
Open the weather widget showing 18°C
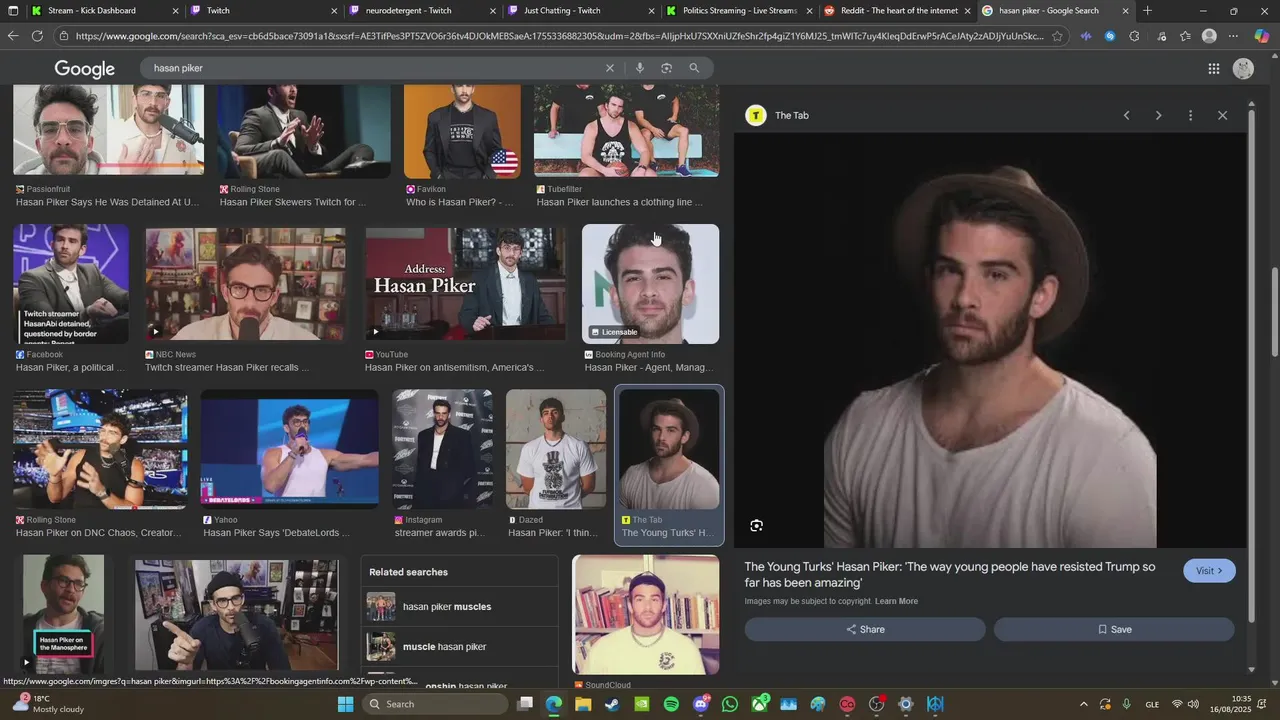click(48, 704)
